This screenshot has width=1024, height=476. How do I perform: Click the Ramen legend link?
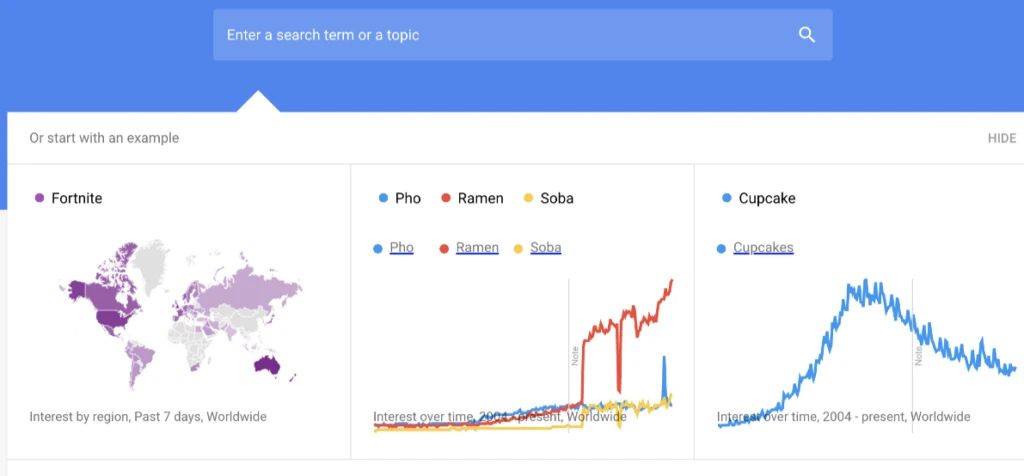477,248
